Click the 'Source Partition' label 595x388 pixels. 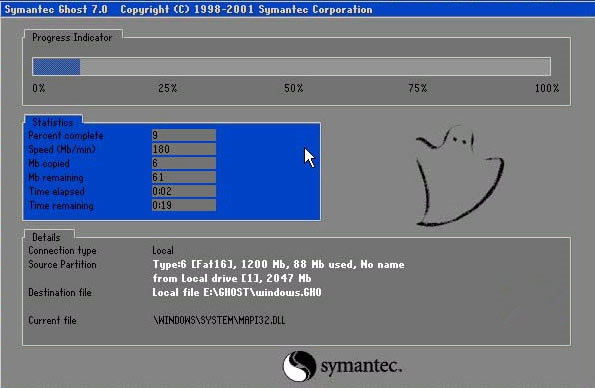pos(62,265)
